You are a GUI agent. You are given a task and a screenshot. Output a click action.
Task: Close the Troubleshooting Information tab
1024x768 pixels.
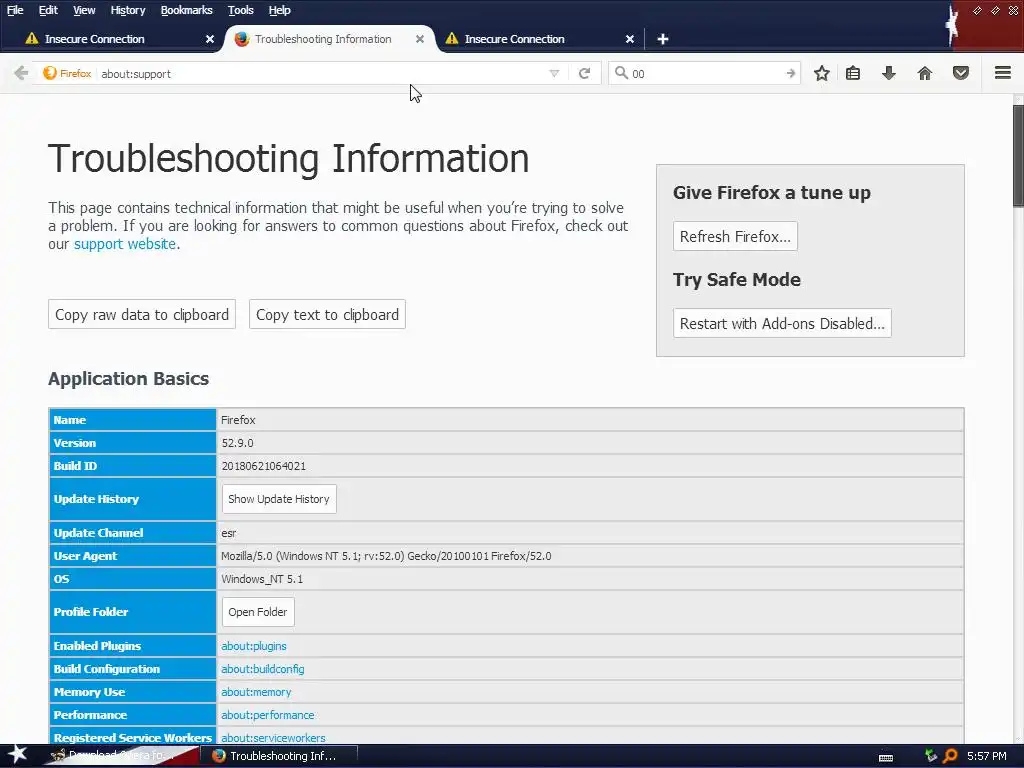click(420, 39)
